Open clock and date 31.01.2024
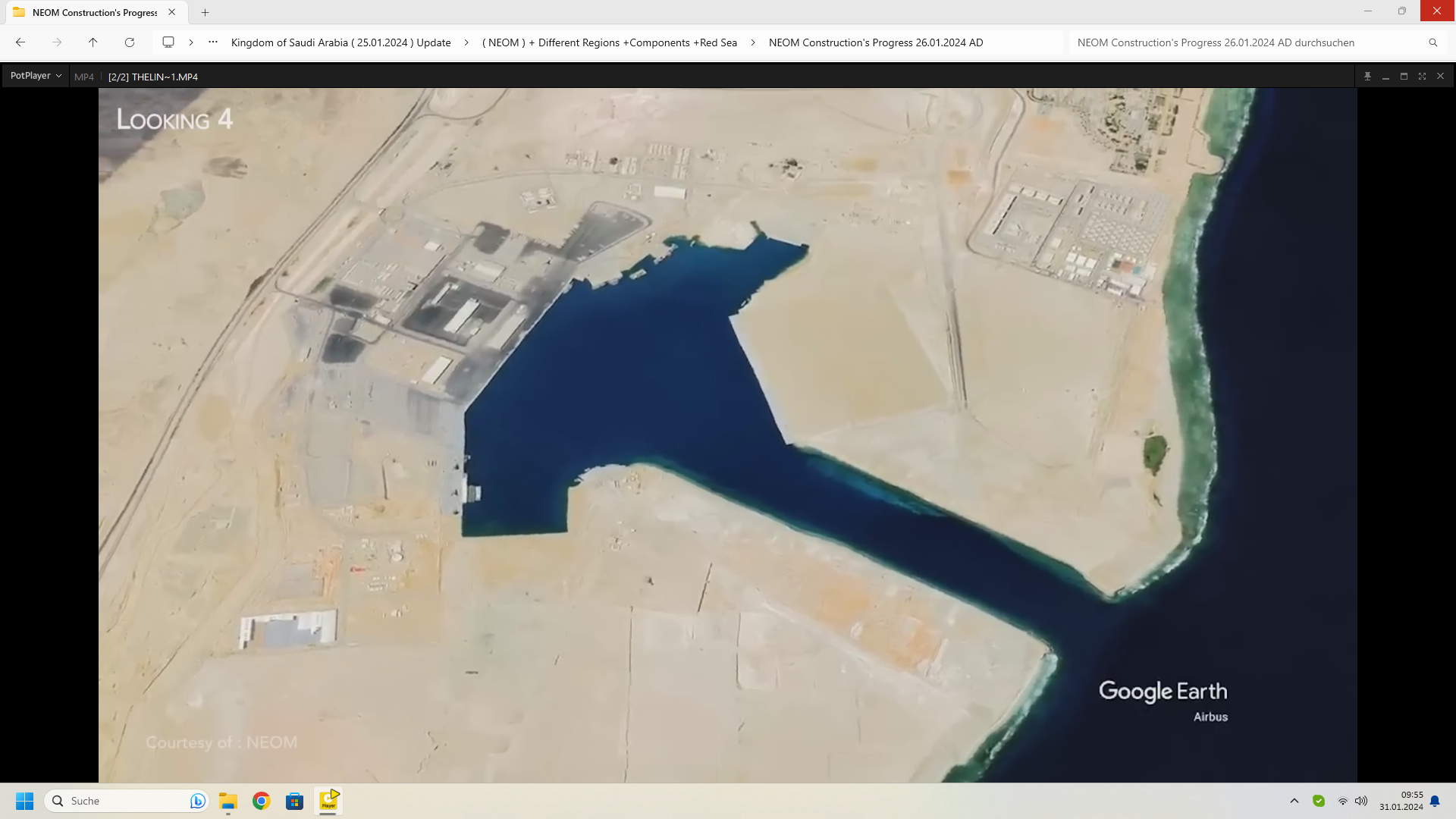 (x=1401, y=801)
